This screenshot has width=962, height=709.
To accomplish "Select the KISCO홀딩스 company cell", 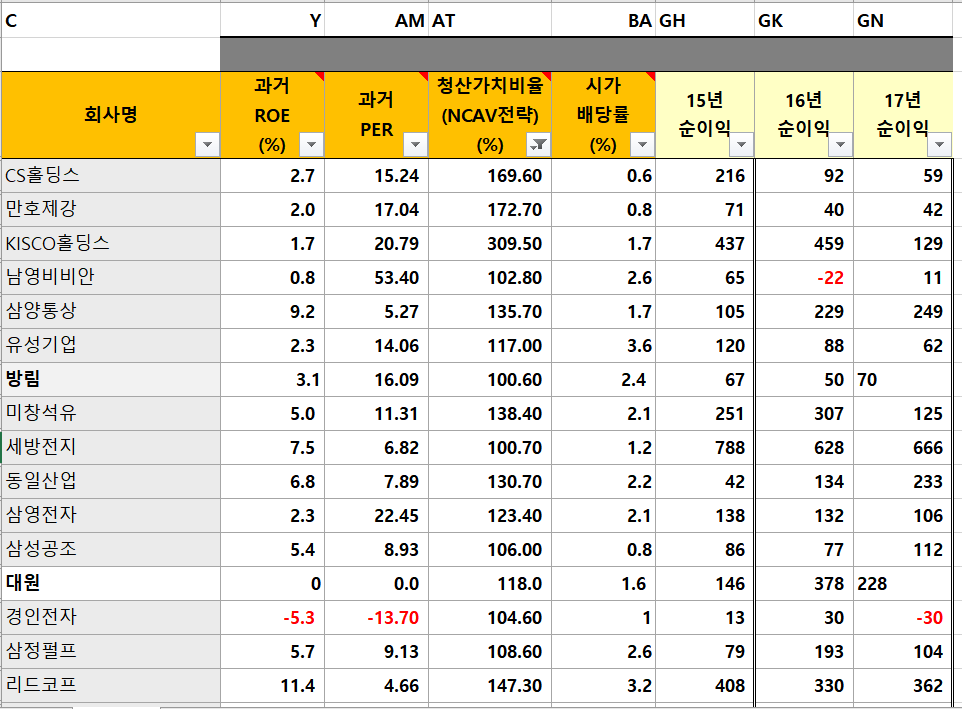I will click(x=111, y=243).
